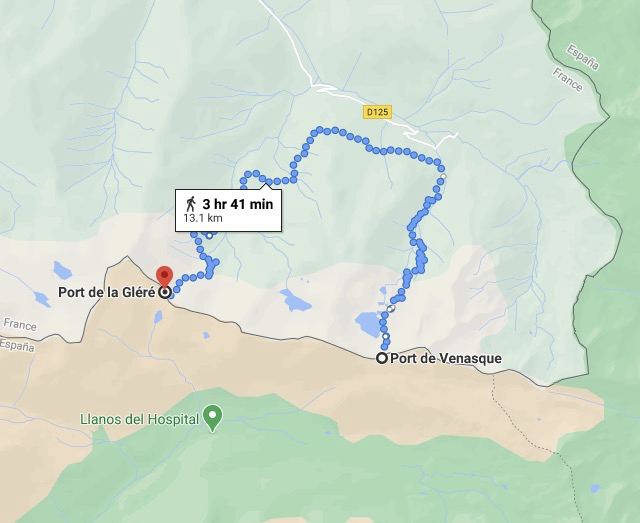Click the lake in the map center
Viewport: 640px width, 523px height.
pyautogui.click(x=296, y=300)
